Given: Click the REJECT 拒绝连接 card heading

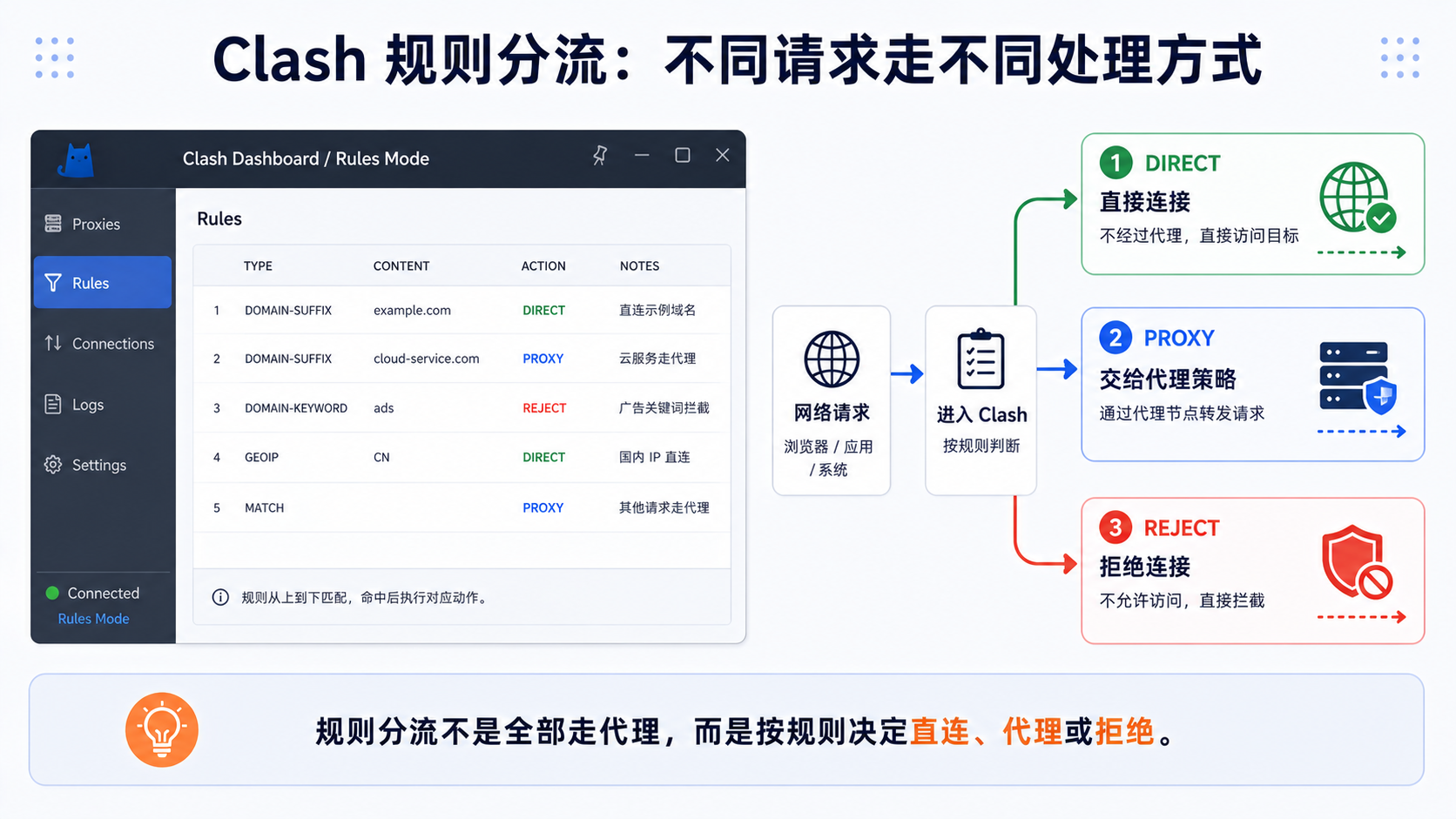Looking at the screenshot, I should coord(1144,567).
